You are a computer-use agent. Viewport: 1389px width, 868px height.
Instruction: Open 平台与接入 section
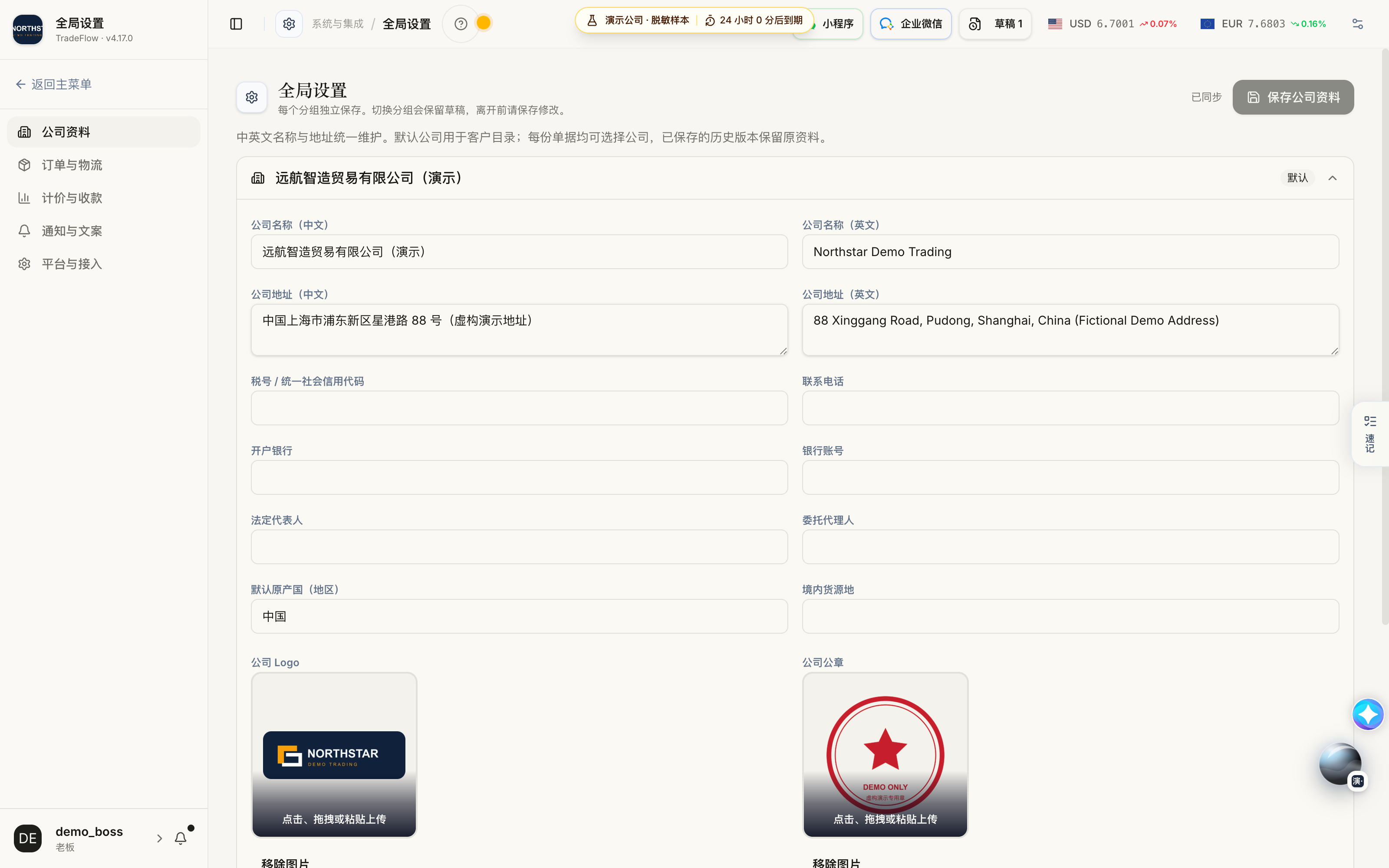point(104,264)
